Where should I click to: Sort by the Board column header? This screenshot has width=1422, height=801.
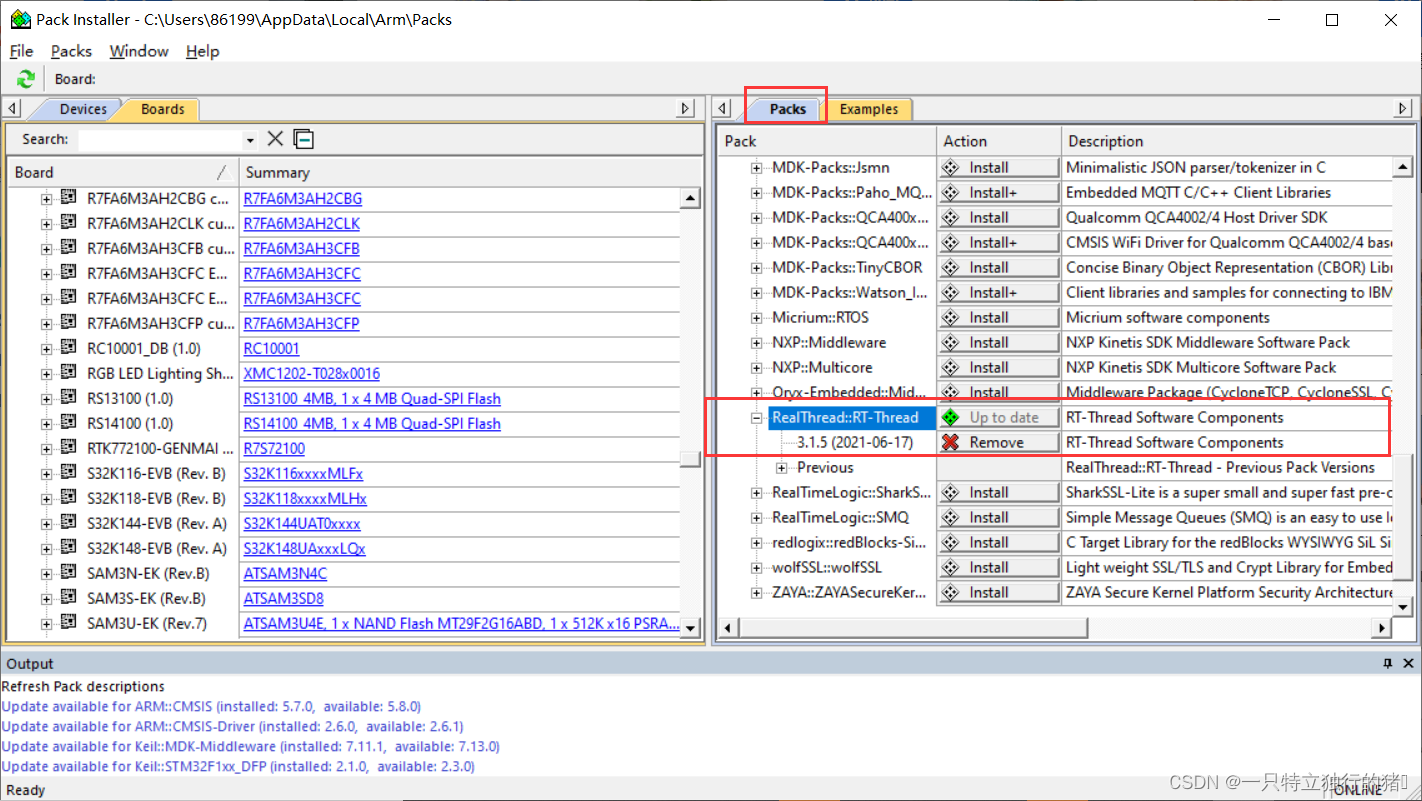[123, 172]
